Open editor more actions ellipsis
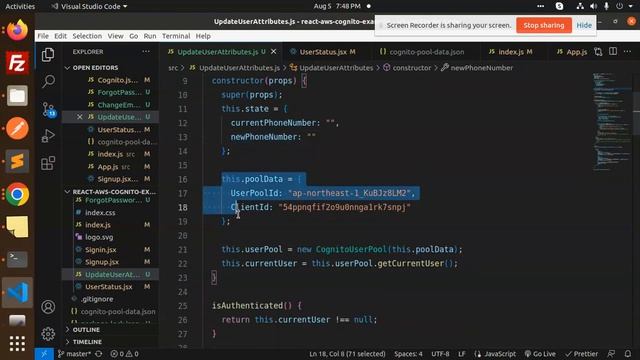 [627, 52]
